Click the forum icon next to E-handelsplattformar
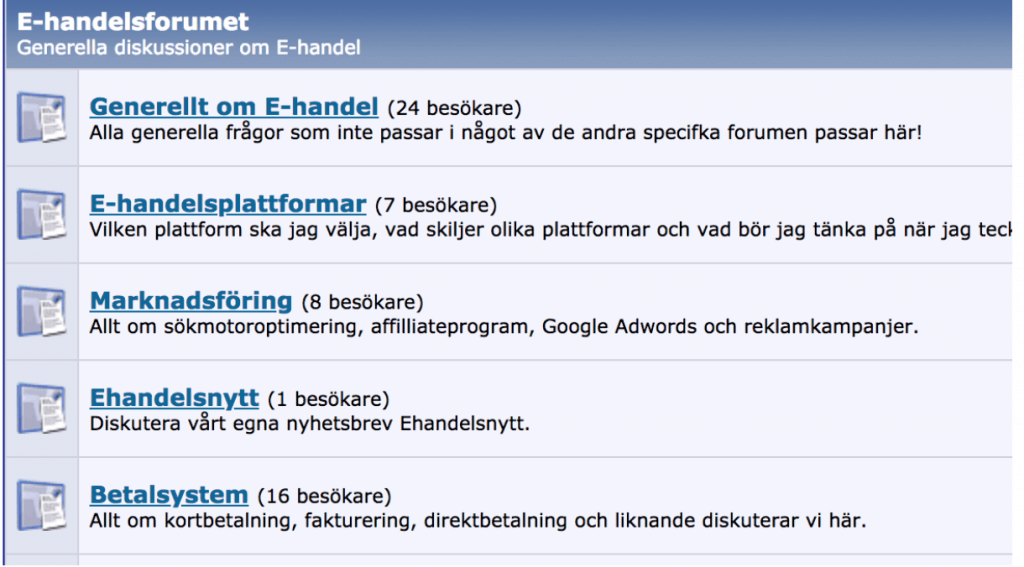The width and height of the screenshot is (1024, 567). tap(42, 215)
